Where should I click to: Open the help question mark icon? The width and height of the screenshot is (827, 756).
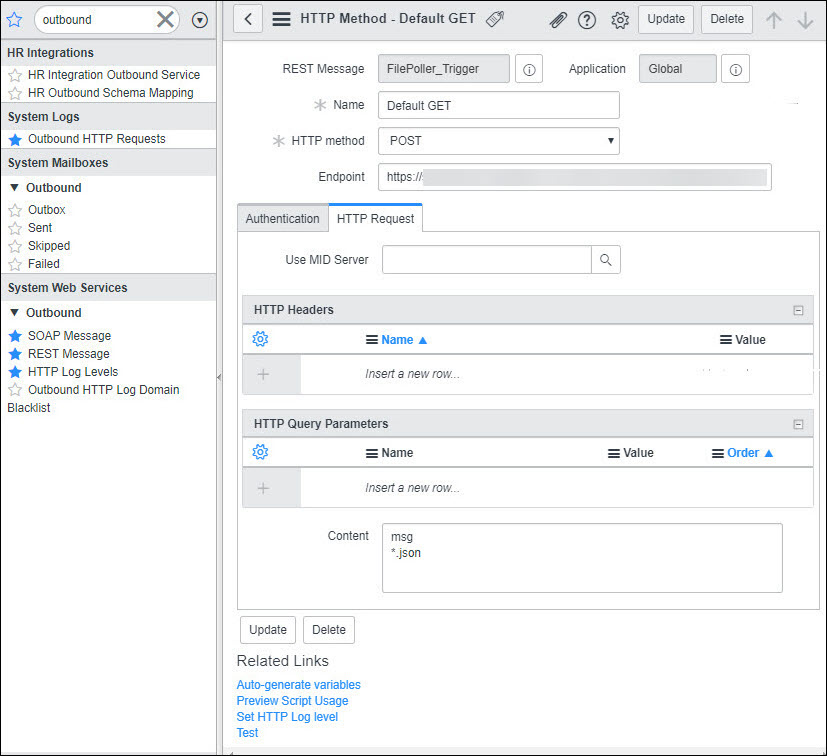587,20
